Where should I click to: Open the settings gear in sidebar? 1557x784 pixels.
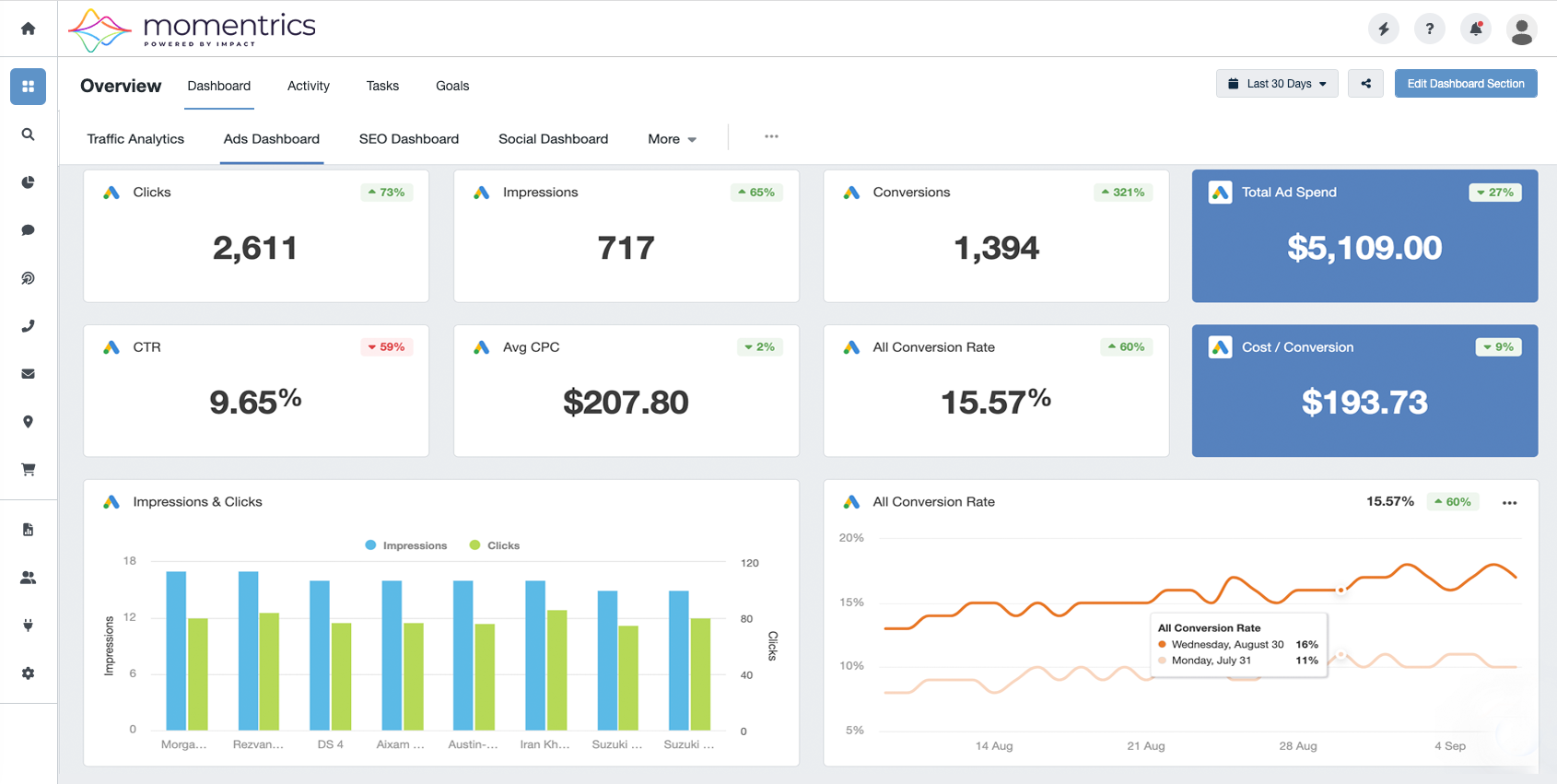(29, 673)
